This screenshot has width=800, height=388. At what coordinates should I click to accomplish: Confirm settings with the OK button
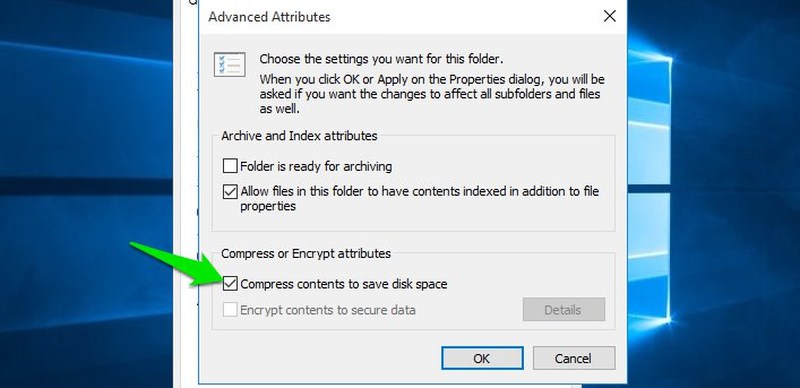[x=482, y=358]
